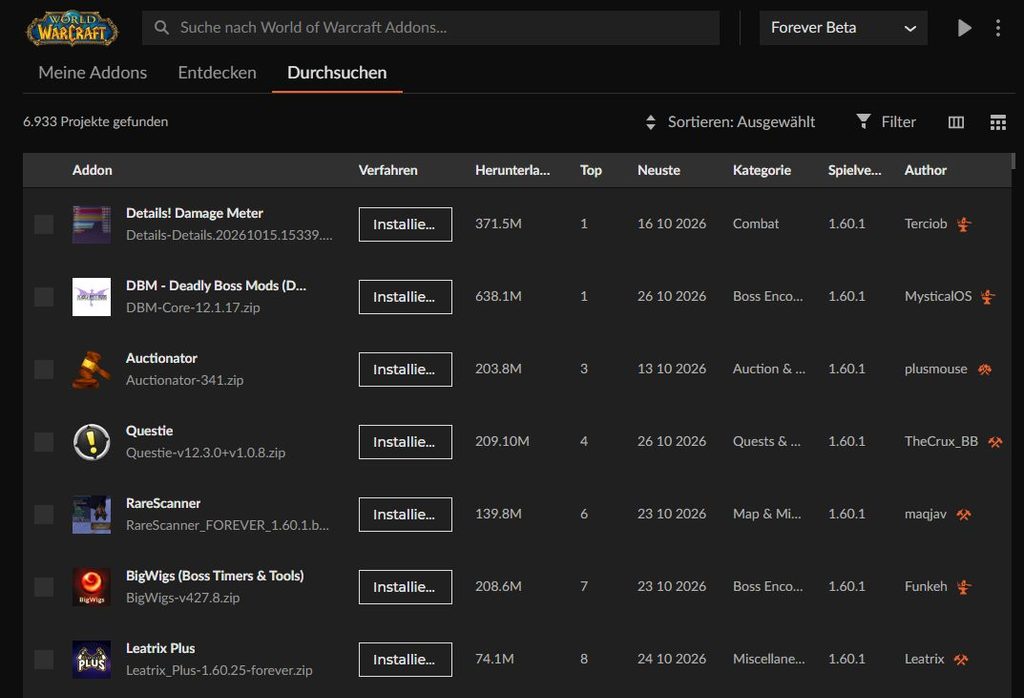The image size is (1024, 698).
Task: Open the Details! Damage Meter addon thumbnail
Action: click(91, 224)
